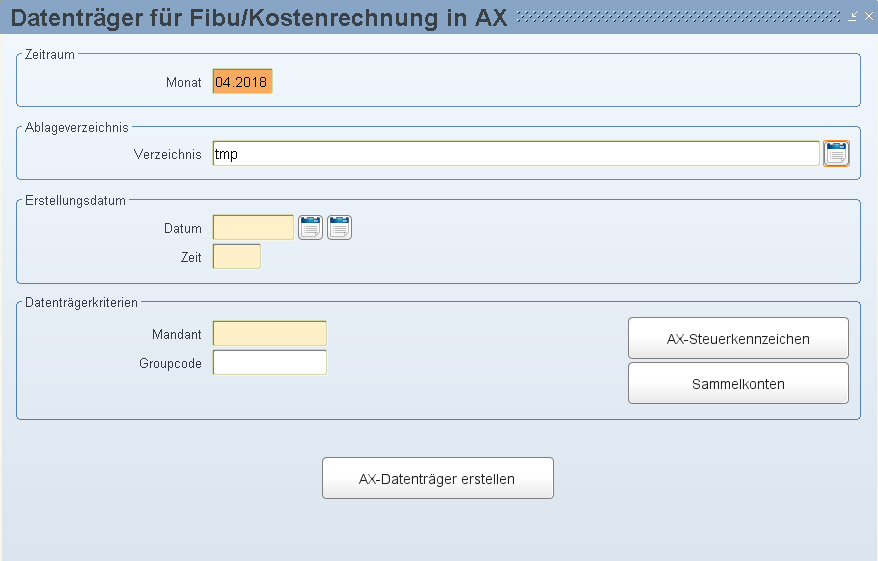878x561 pixels.
Task: Open the directory browse icon next to Verzeichnis
Action: tap(836, 153)
